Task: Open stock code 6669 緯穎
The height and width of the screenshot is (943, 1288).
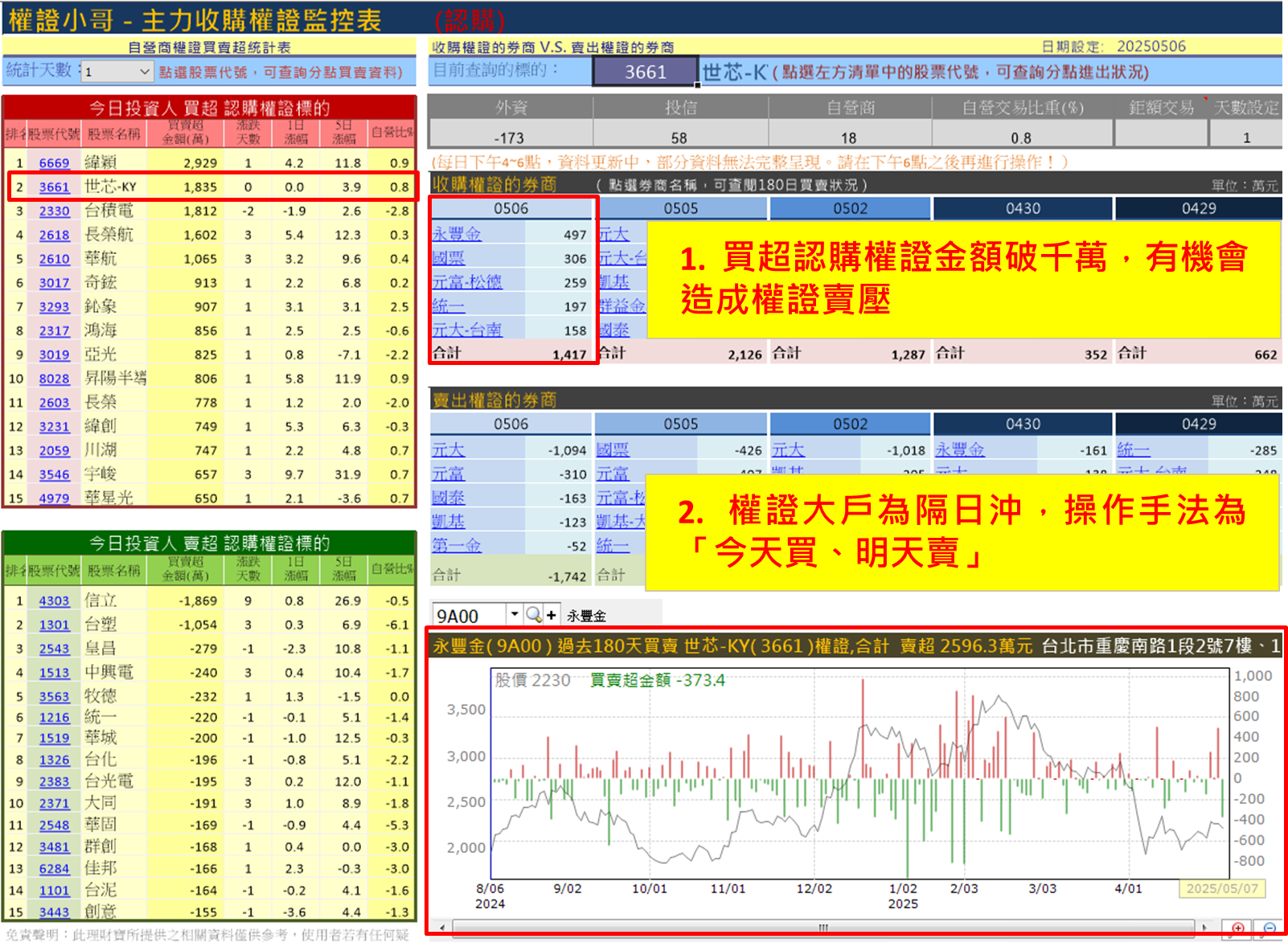Action: pyautogui.click(x=54, y=163)
